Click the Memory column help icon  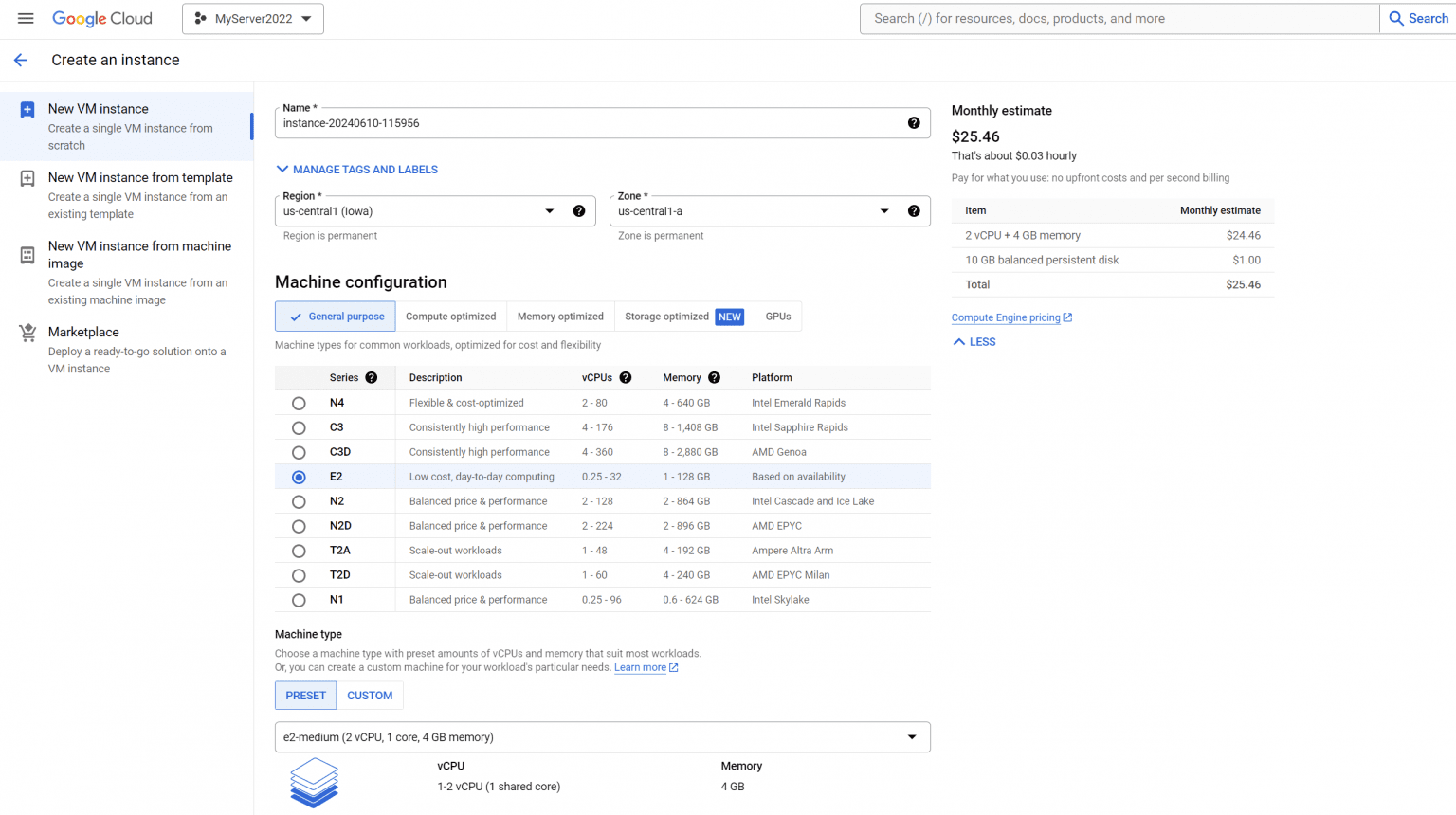click(715, 377)
